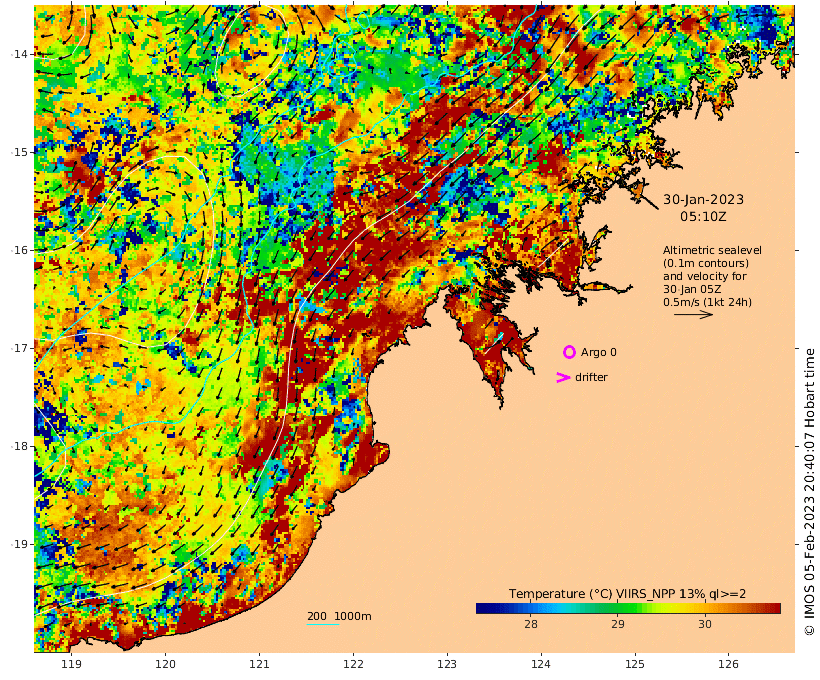
Task: Click longitude axis label '124'
Action: [x=541, y=664]
